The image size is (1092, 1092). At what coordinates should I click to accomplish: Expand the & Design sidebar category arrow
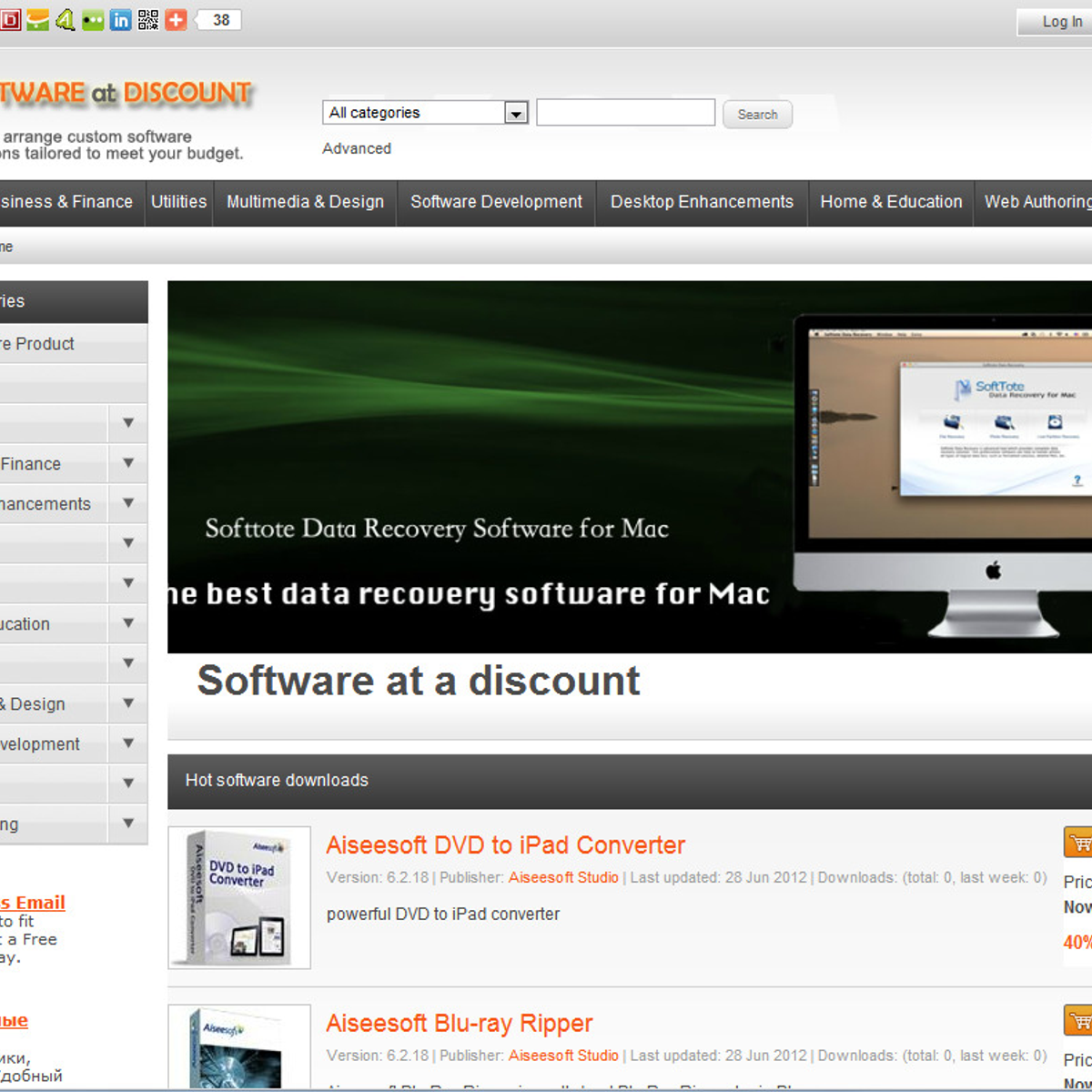point(128,703)
